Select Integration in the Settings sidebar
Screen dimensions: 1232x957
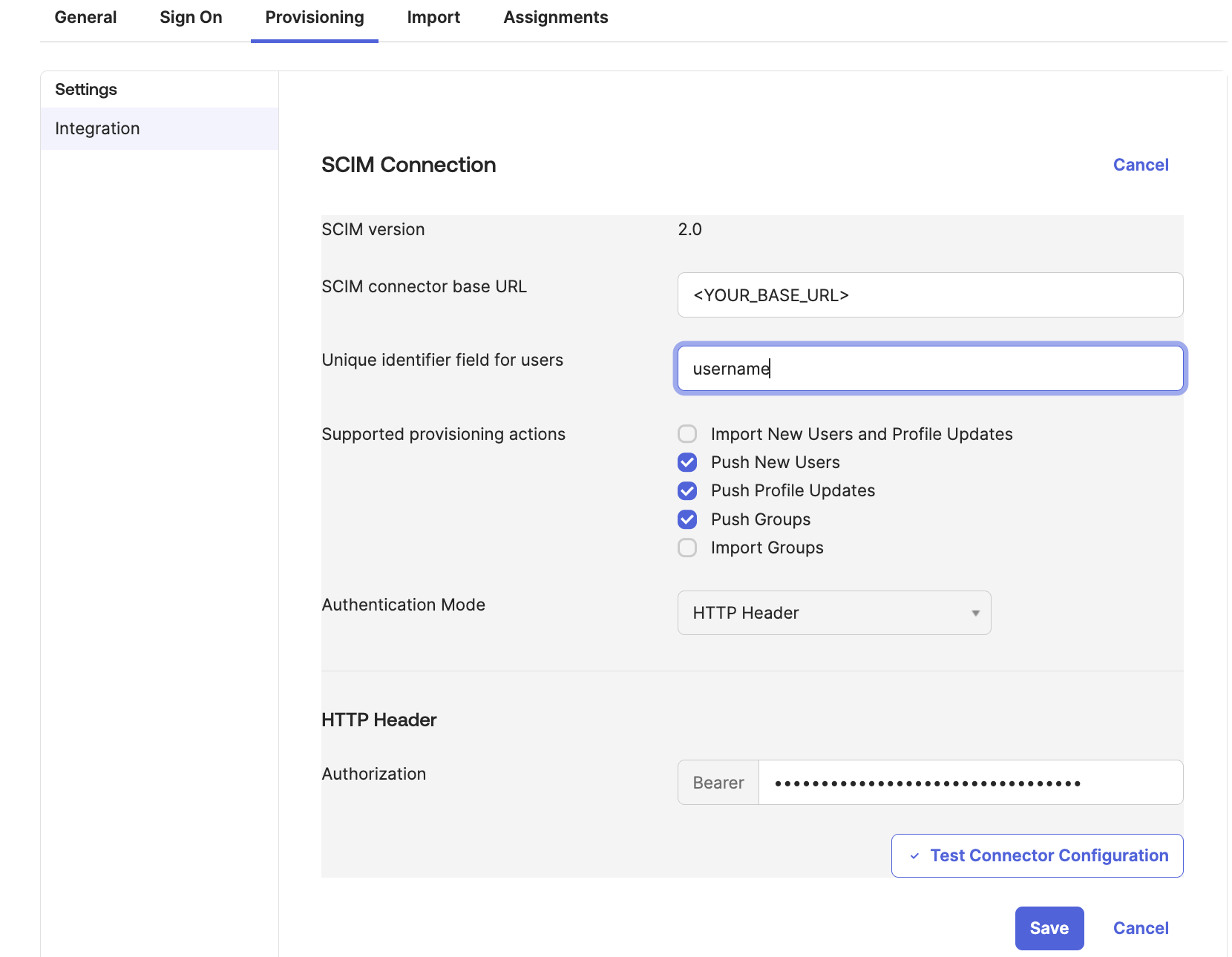tap(97, 129)
